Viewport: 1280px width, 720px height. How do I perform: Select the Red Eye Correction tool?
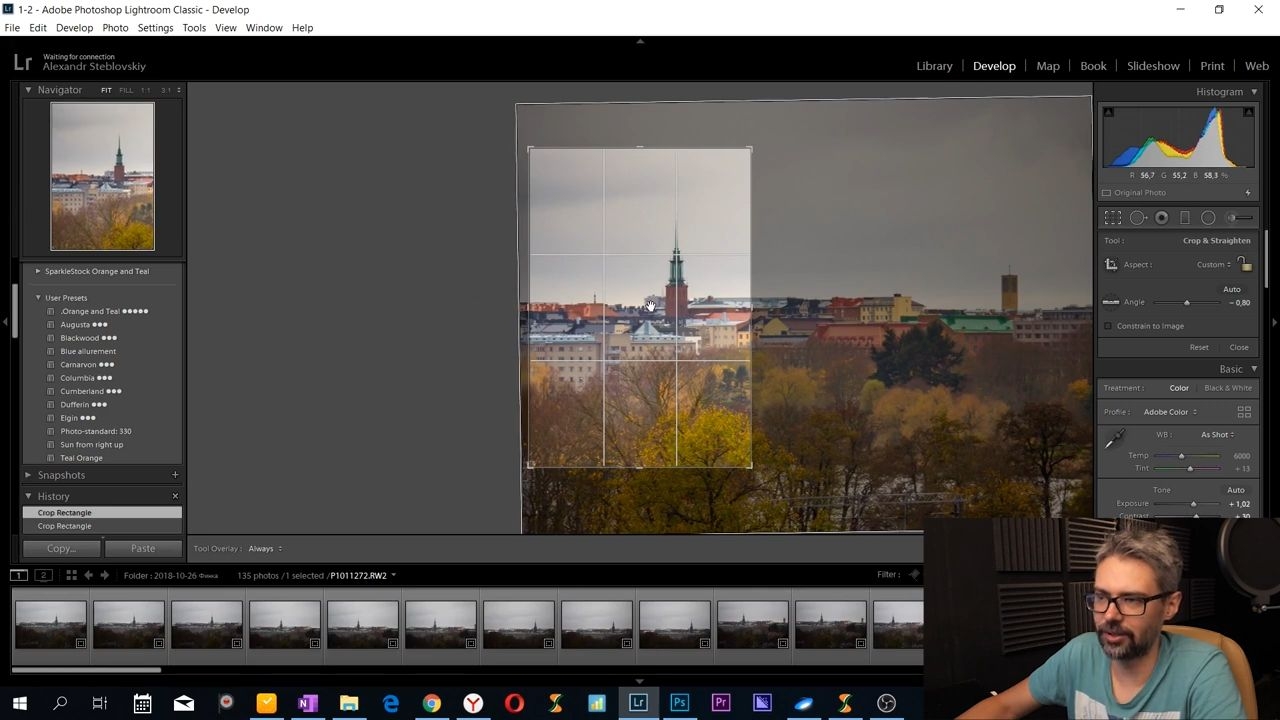1162,218
